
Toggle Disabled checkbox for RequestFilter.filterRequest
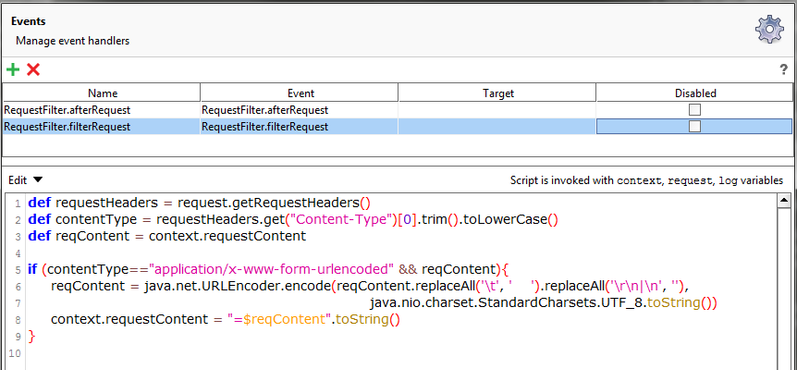click(x=694, y=126)
